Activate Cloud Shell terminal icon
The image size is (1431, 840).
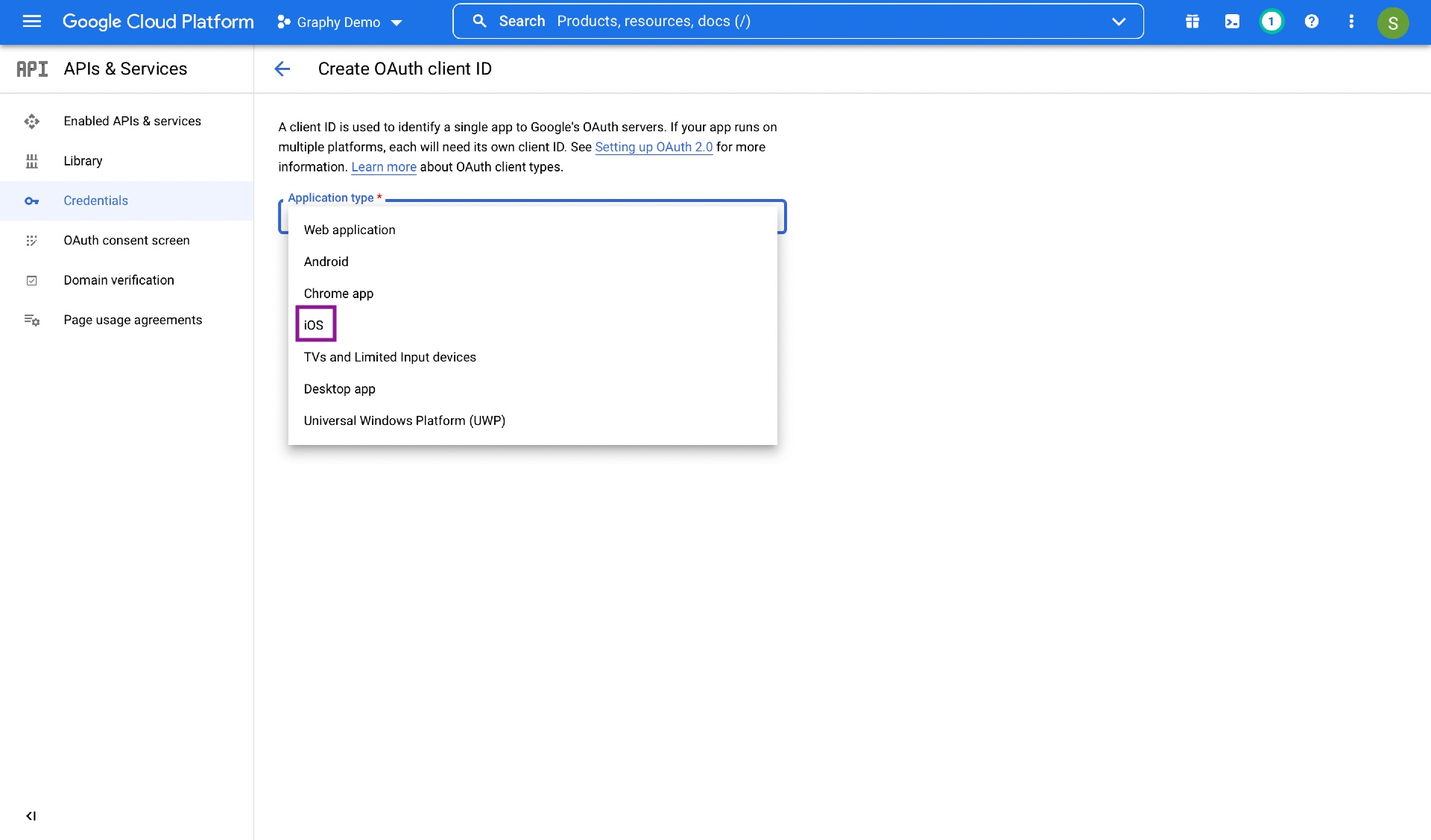(1232, 22)
